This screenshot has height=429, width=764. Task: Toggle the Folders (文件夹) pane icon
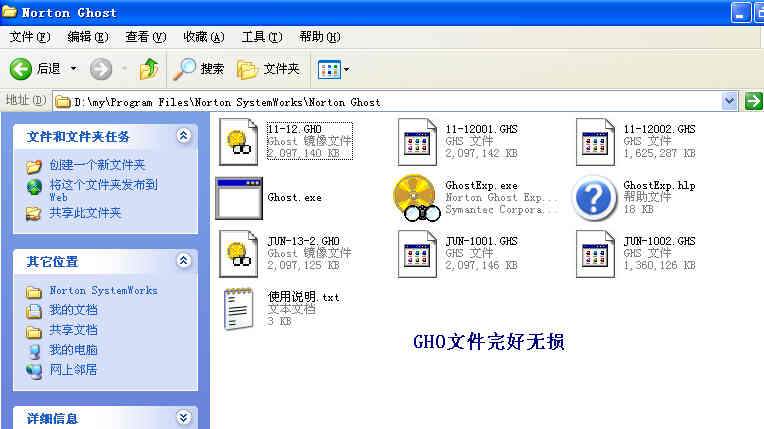pos(248,69)
